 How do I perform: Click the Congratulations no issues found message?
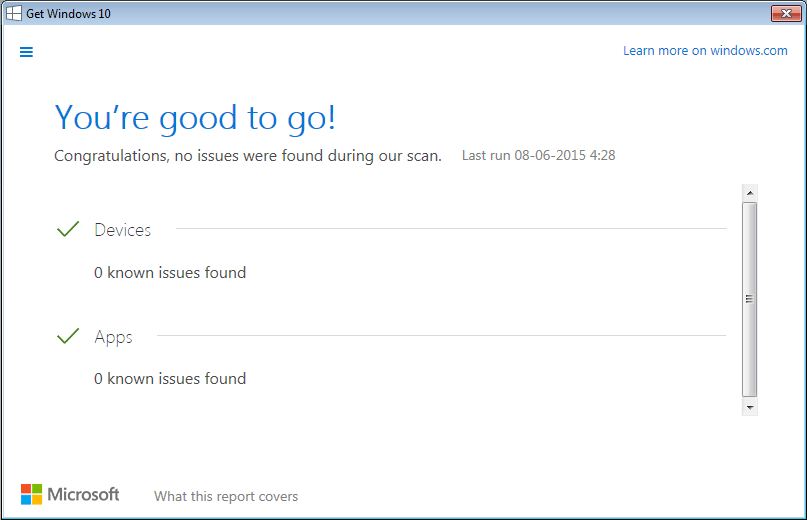pyautogui.click(x=248, y=155)
